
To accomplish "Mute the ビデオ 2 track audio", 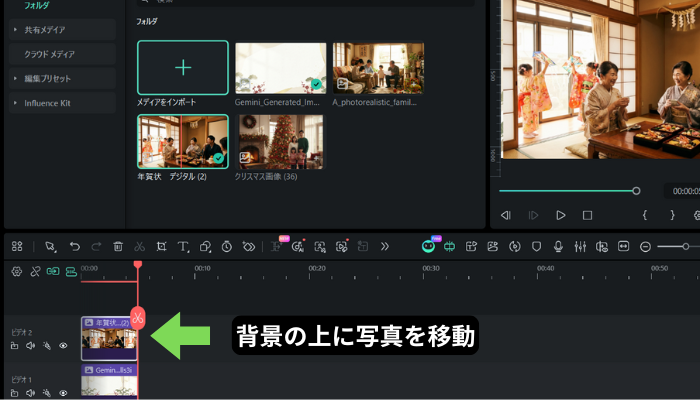I will pos(31,346).
